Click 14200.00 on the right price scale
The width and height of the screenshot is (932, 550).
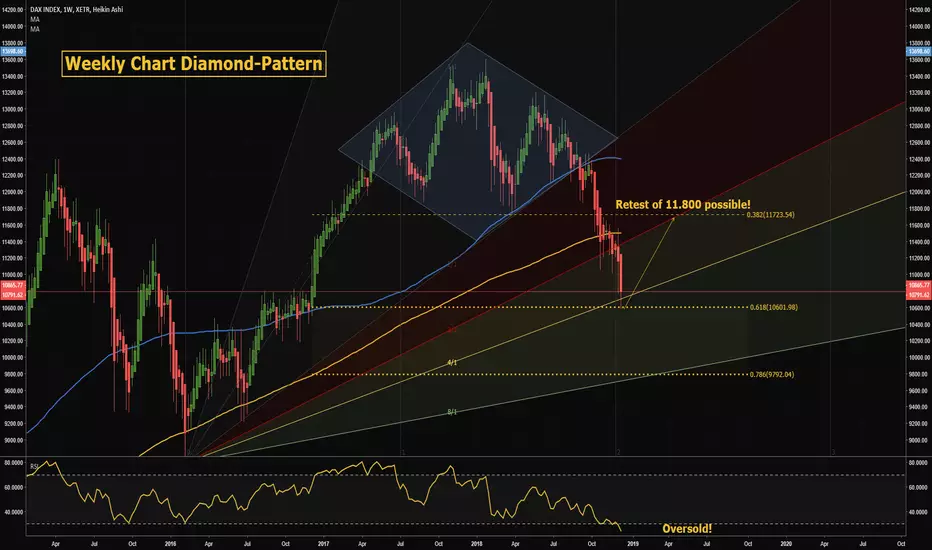point(918,10)
